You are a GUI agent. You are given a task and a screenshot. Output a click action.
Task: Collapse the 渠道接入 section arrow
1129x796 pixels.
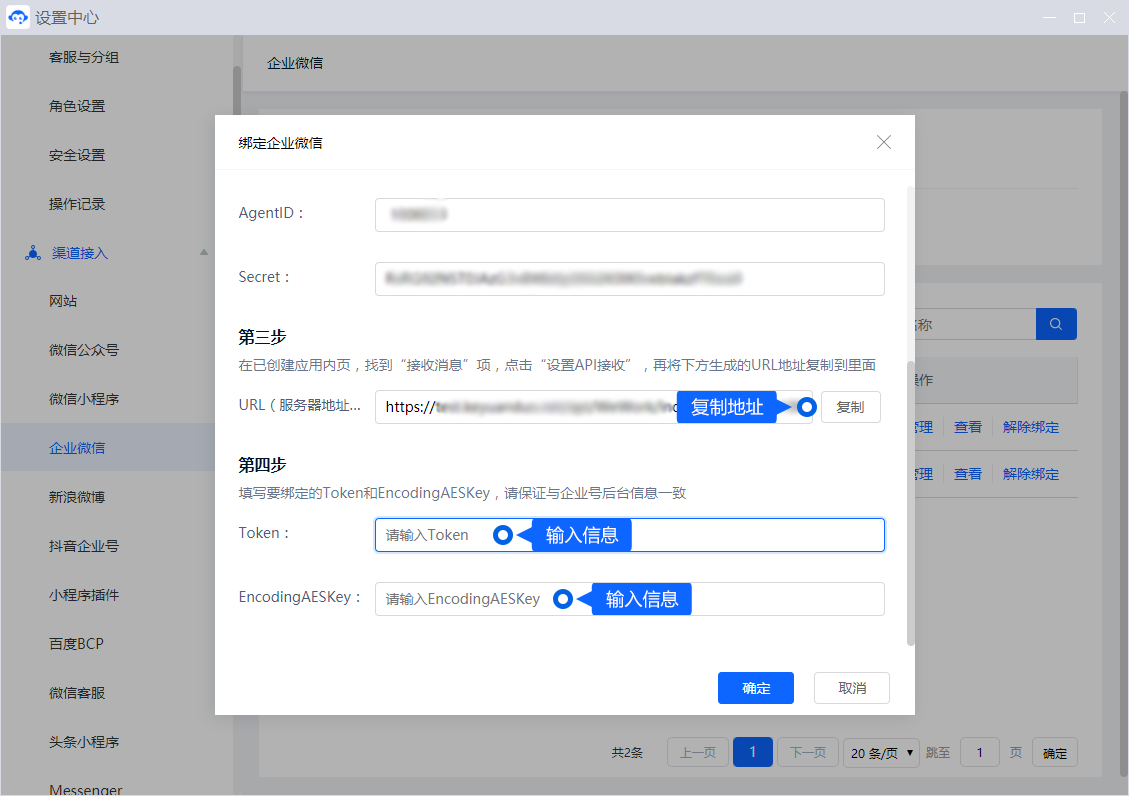coord(204,253)
